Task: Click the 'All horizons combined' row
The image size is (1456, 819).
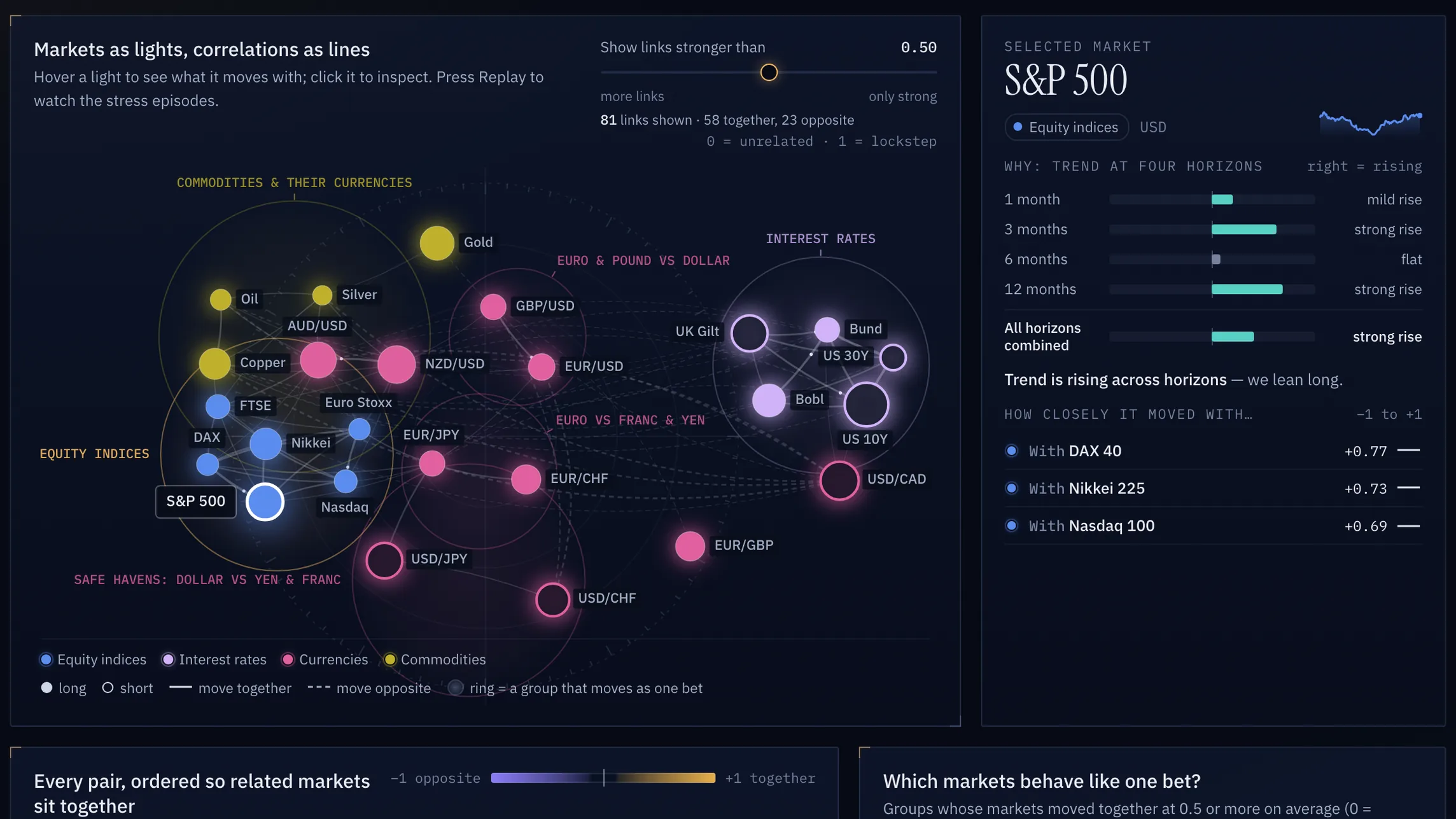Action: pos(1212,337)
